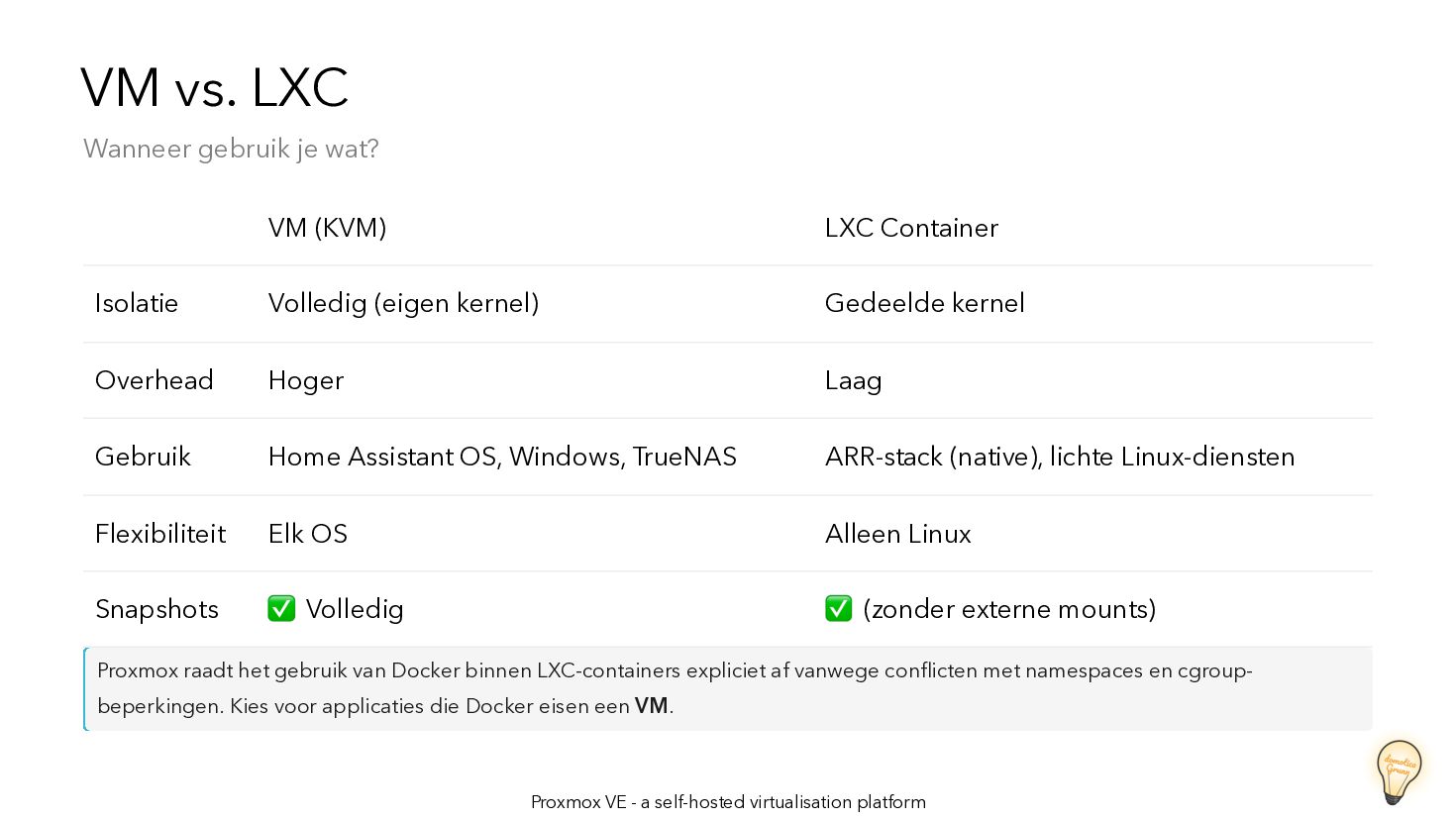Screen dimensions: 1456x820
Task: Click the Flexibiliteit row label
Action: pyautogui.click(x=160, y=534)
